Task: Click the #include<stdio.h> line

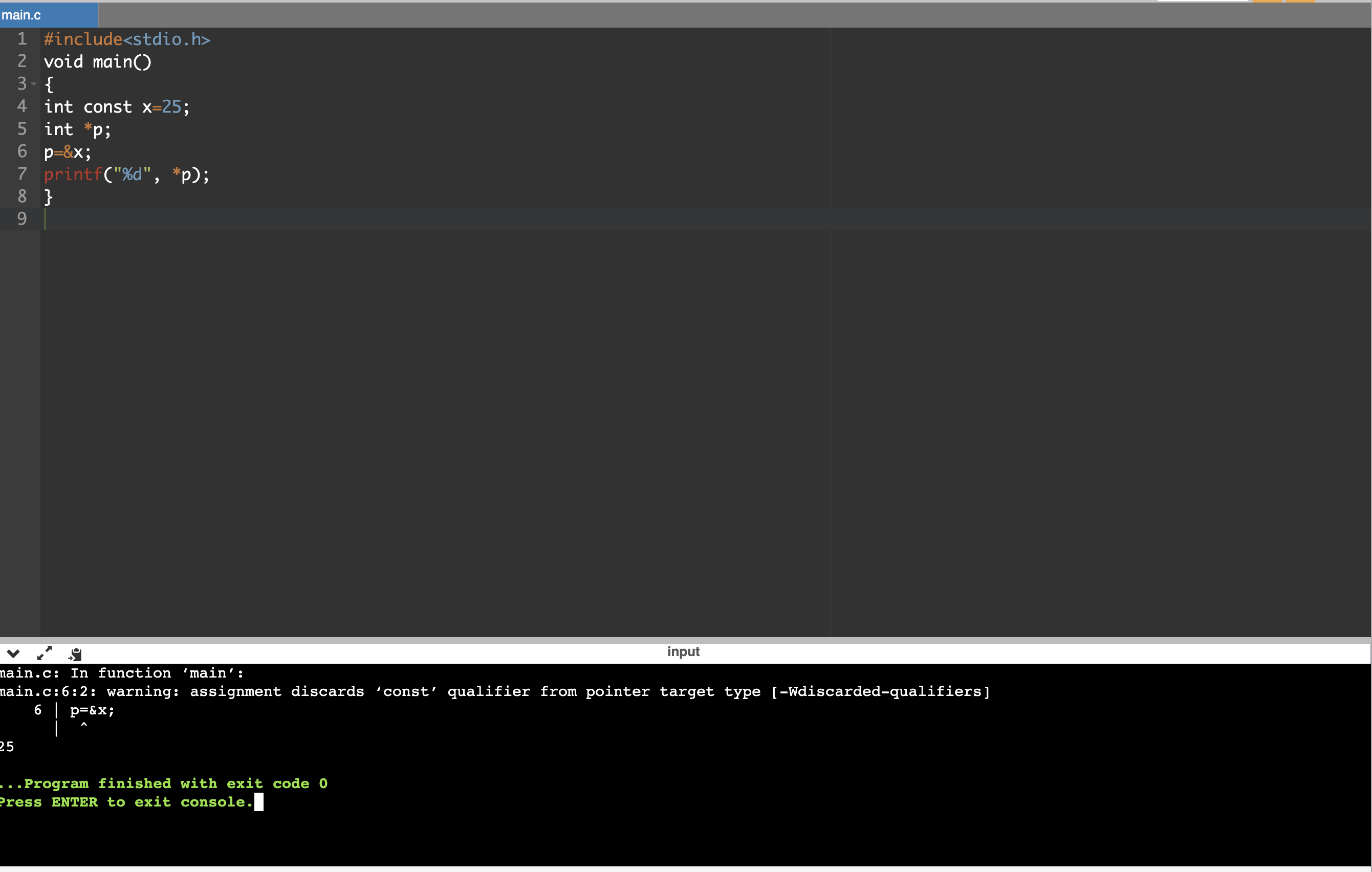Action: [127, 39]
